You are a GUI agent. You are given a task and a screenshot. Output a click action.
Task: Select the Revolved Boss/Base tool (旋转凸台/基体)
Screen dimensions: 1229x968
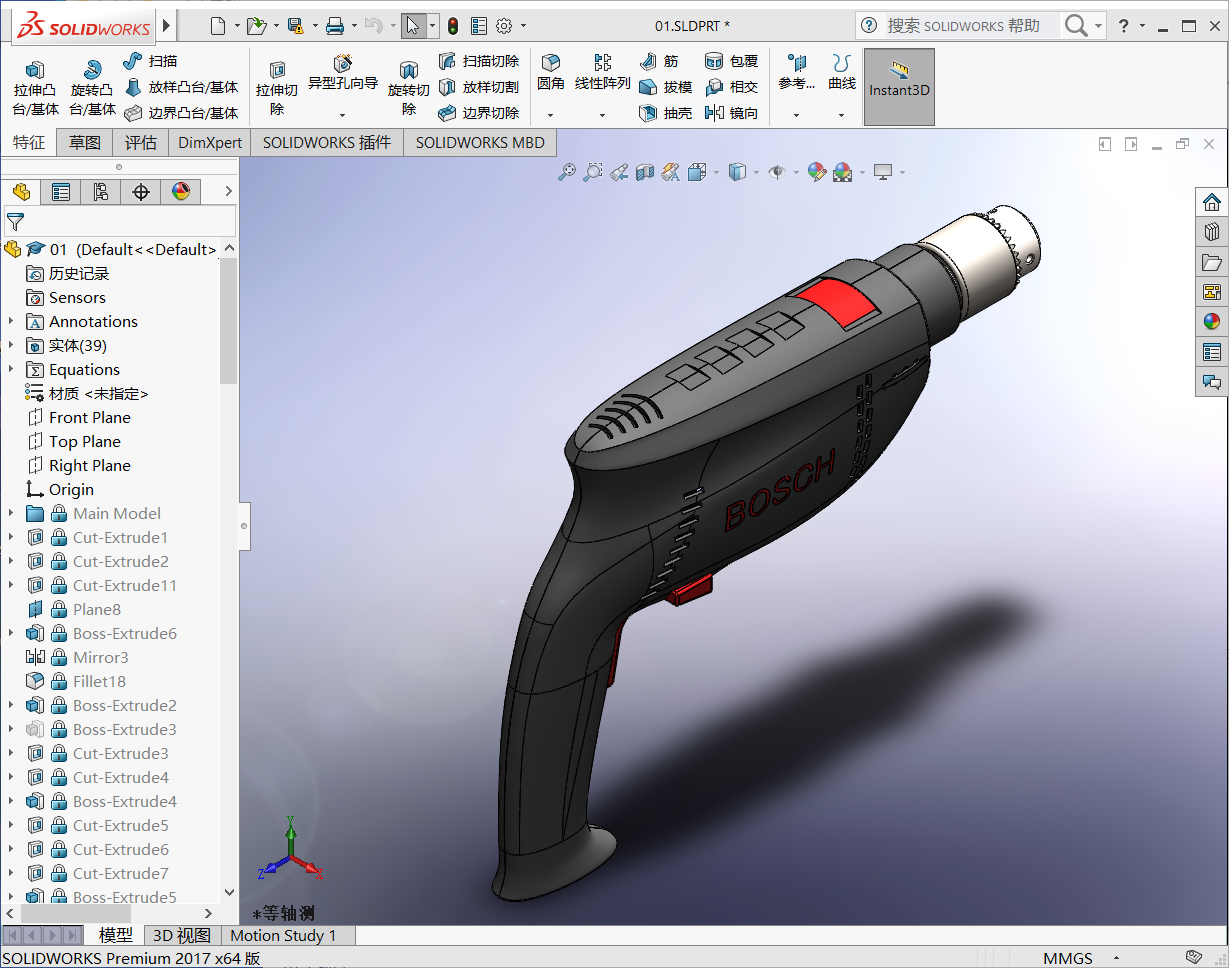click(92, 88)
